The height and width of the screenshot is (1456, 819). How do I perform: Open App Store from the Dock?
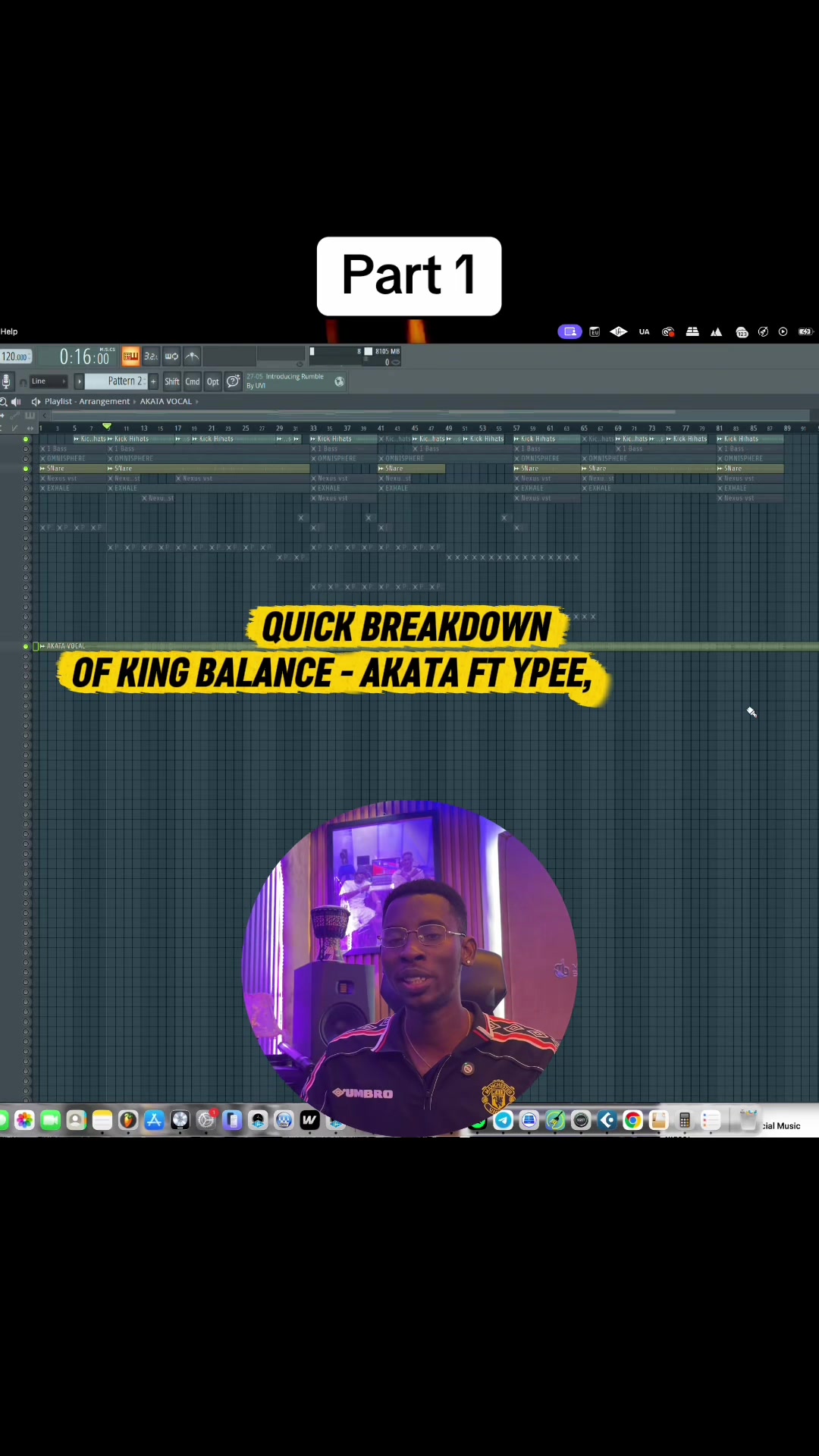[x=154, y=1120]
